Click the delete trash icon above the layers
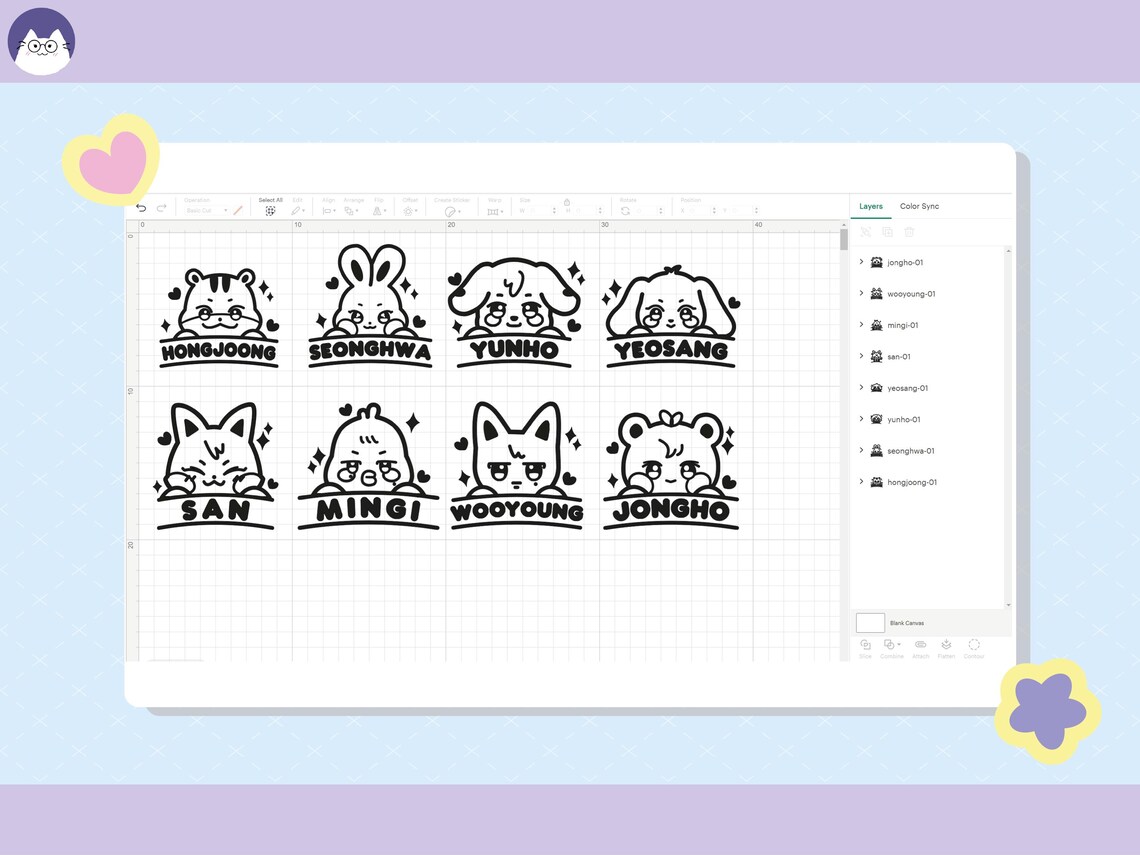This screenshot has width=1140, height=855. pyautogui.click(x=908, y=231)
